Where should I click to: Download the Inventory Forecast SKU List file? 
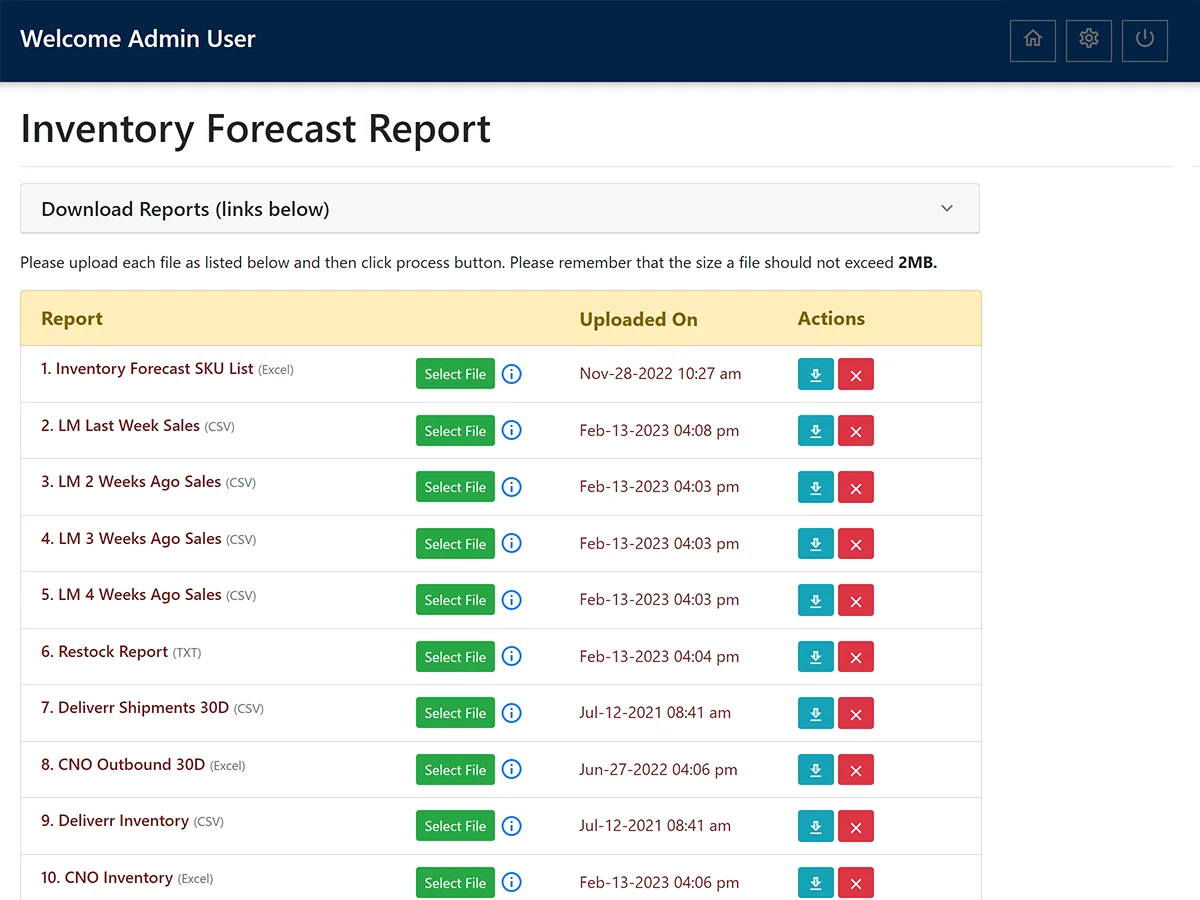click(x=816, y=374)
